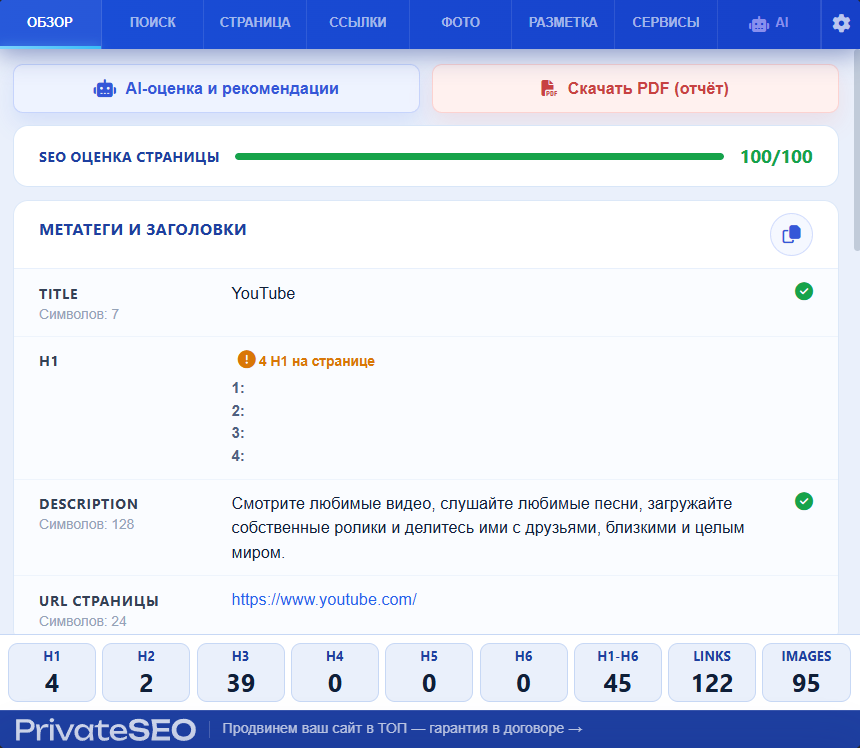
Task: Click the H3 count tile showing 39
Action: tap(241, 672)
